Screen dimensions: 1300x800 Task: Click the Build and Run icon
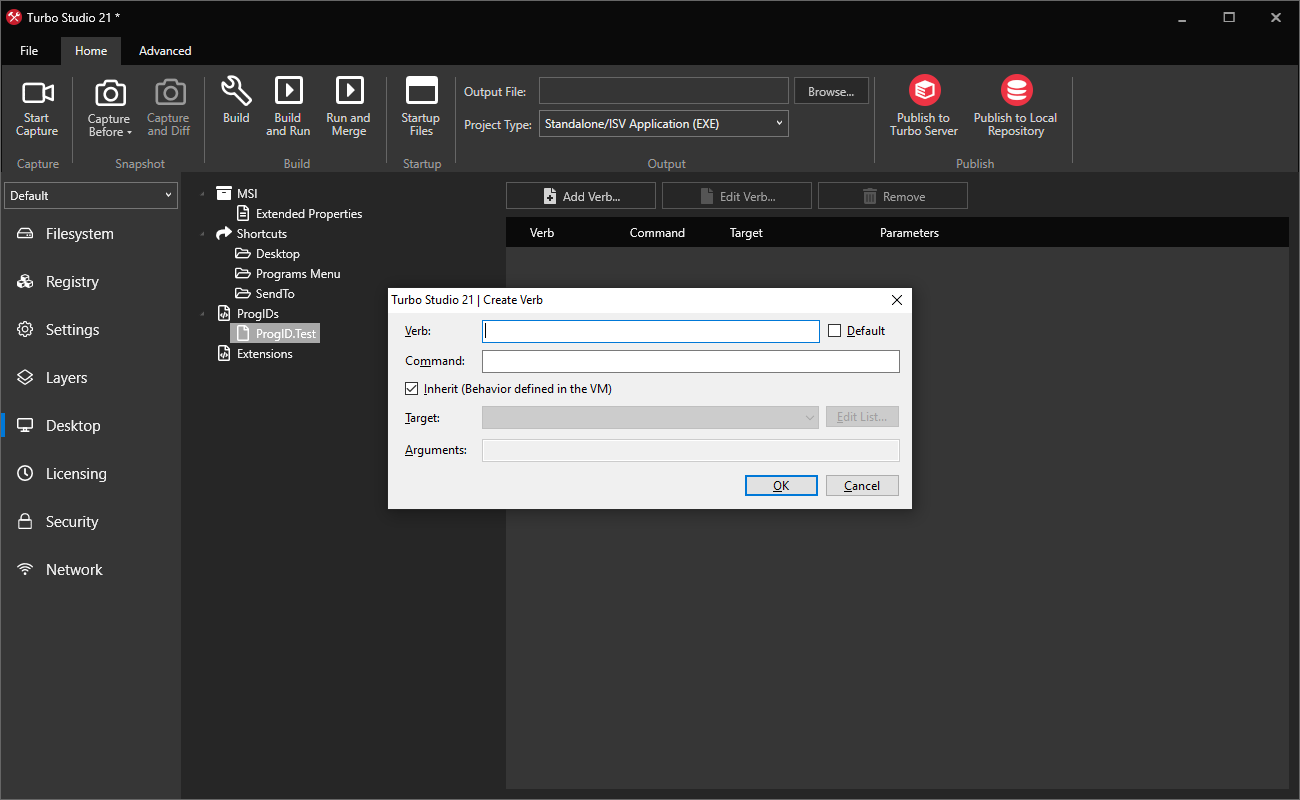[288, 91]
